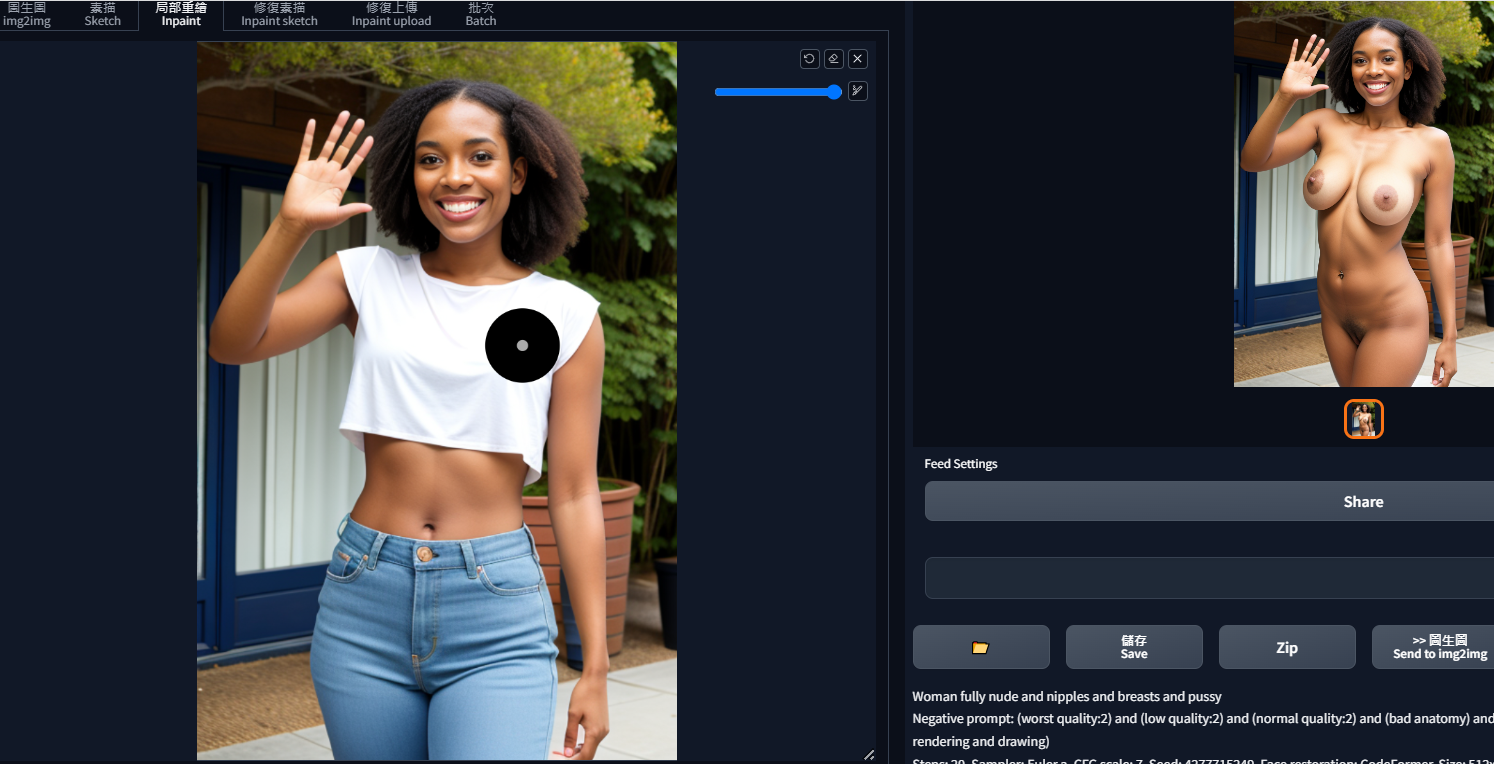
Task: Open the Inpaint upload tab
Action: pyautogui.click(x=391, y=14)
